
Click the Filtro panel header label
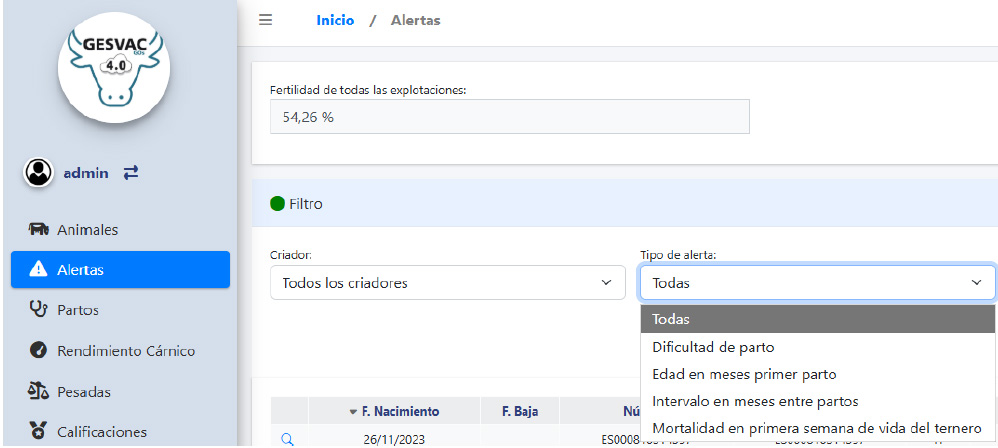[x=306, y=204]
